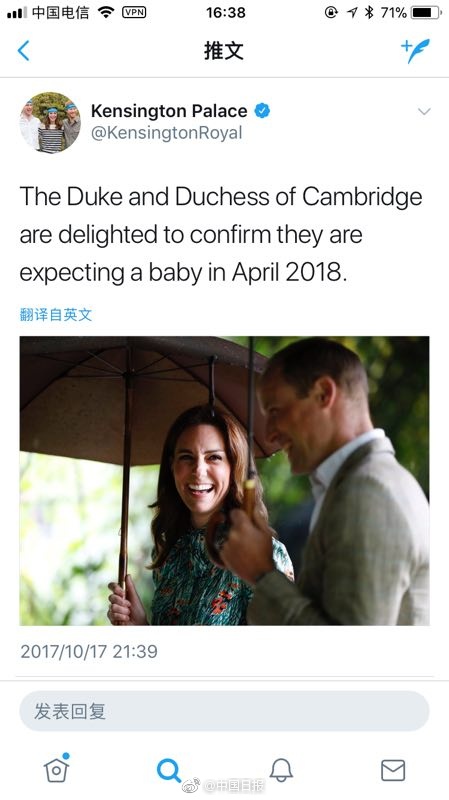Open the Notifications bell tab
Screen dimensions: 449x800
click(x=281, y=770)
